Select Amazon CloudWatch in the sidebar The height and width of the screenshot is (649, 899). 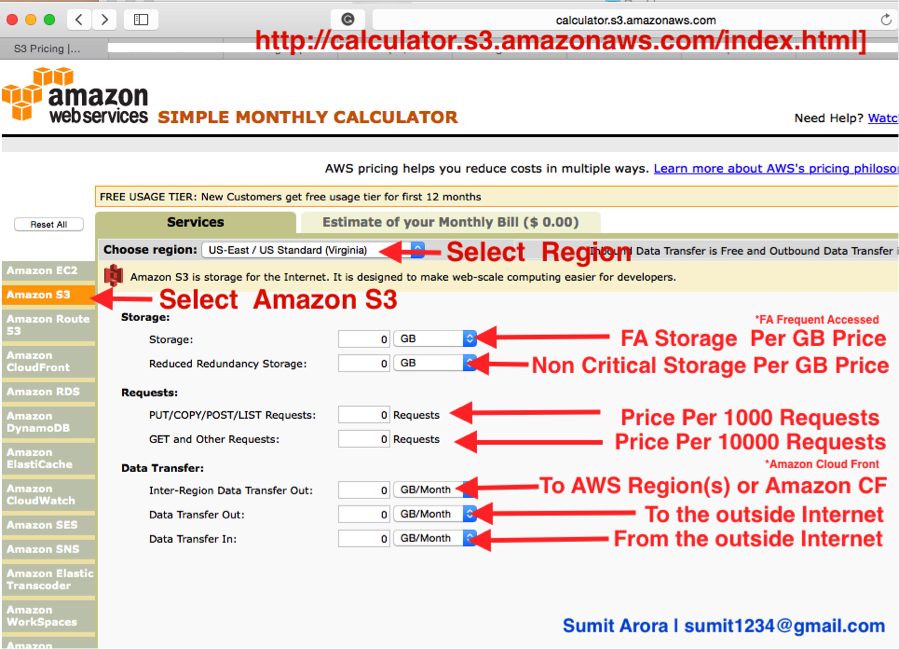(49, 494)
